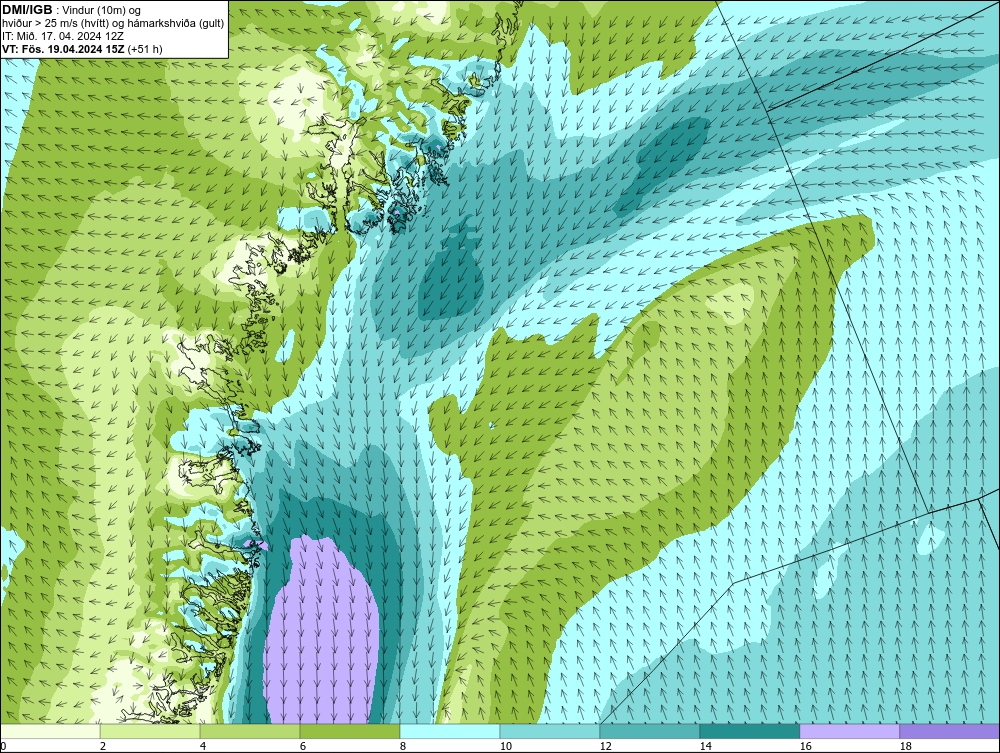This screenshot has width=1000, height=753.
Task: Click the 0–2 m/s legend color swatch
Action: tap(50, 731)
